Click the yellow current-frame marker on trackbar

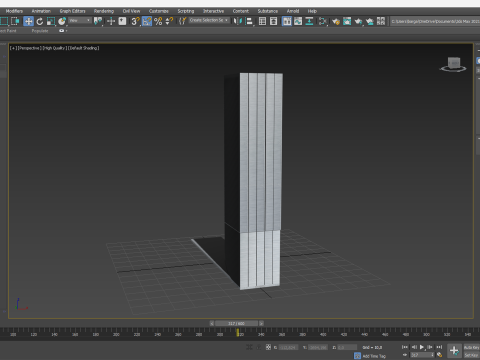(x=238, y=332)
